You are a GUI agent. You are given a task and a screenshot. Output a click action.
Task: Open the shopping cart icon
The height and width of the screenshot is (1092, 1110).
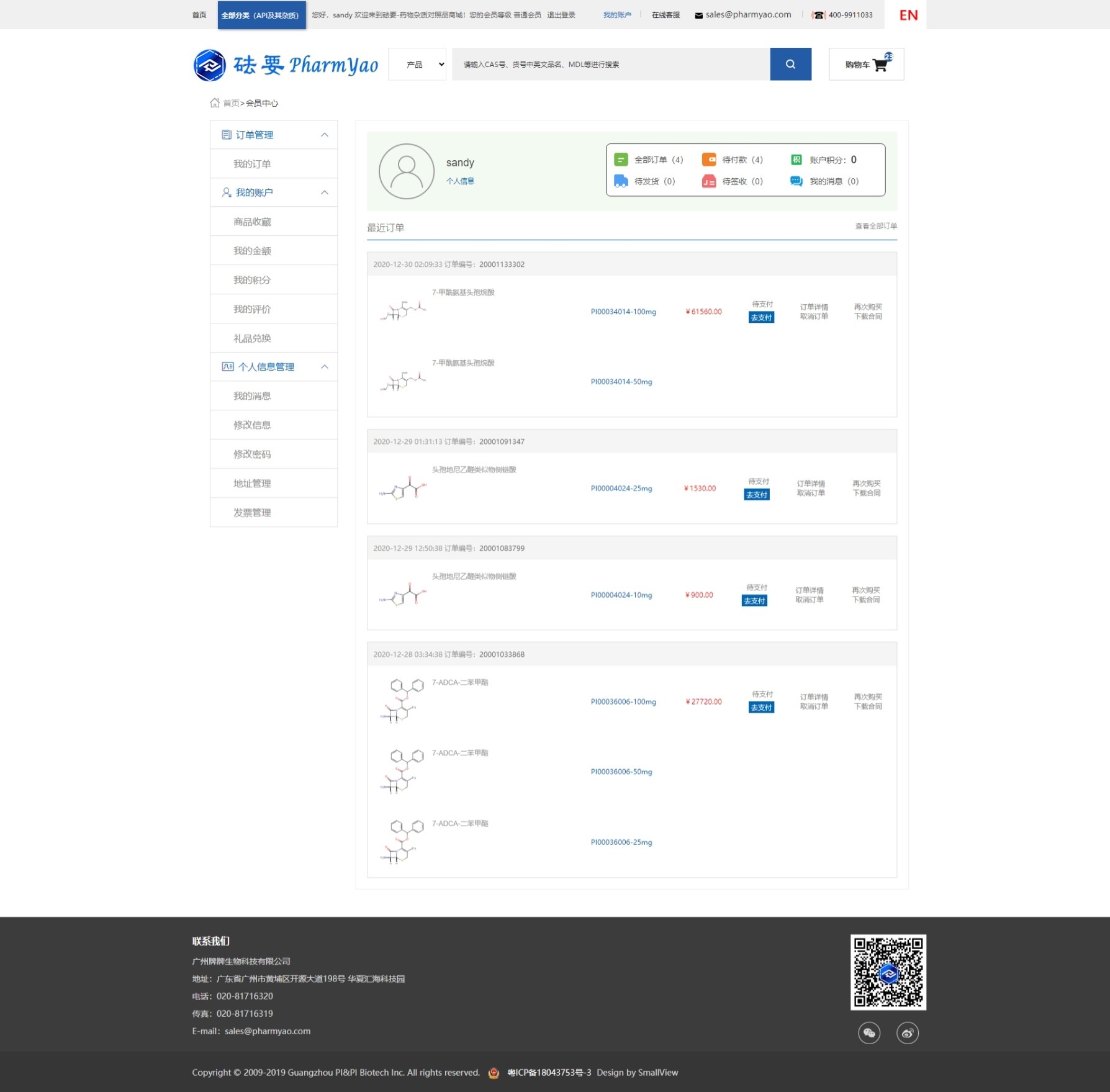(x=880, y=65)
